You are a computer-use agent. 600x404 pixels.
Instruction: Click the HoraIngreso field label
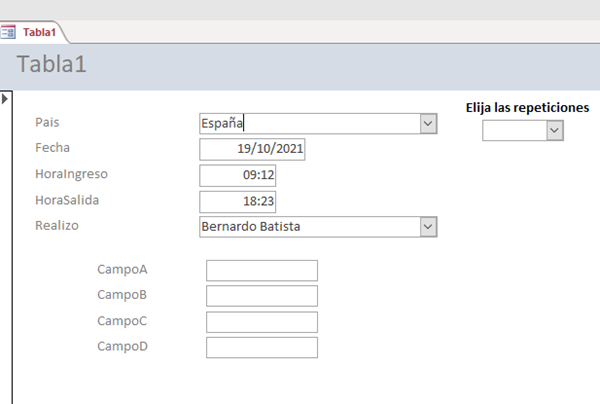(x=71, y=174)
